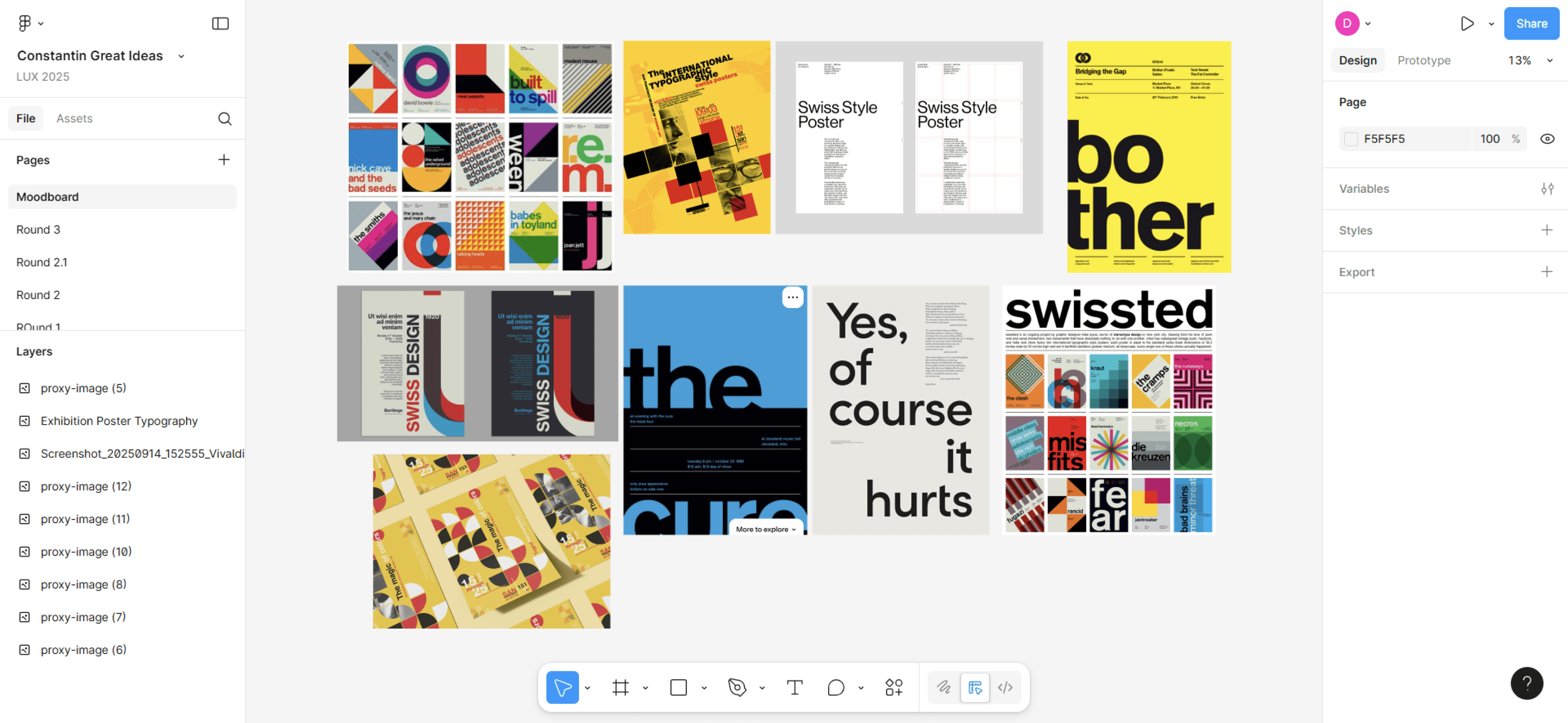Click the F5F5F5 page color swatch
This screenshot has width=1568, height=723.
pyautogui.click(x=1351, y=139)
